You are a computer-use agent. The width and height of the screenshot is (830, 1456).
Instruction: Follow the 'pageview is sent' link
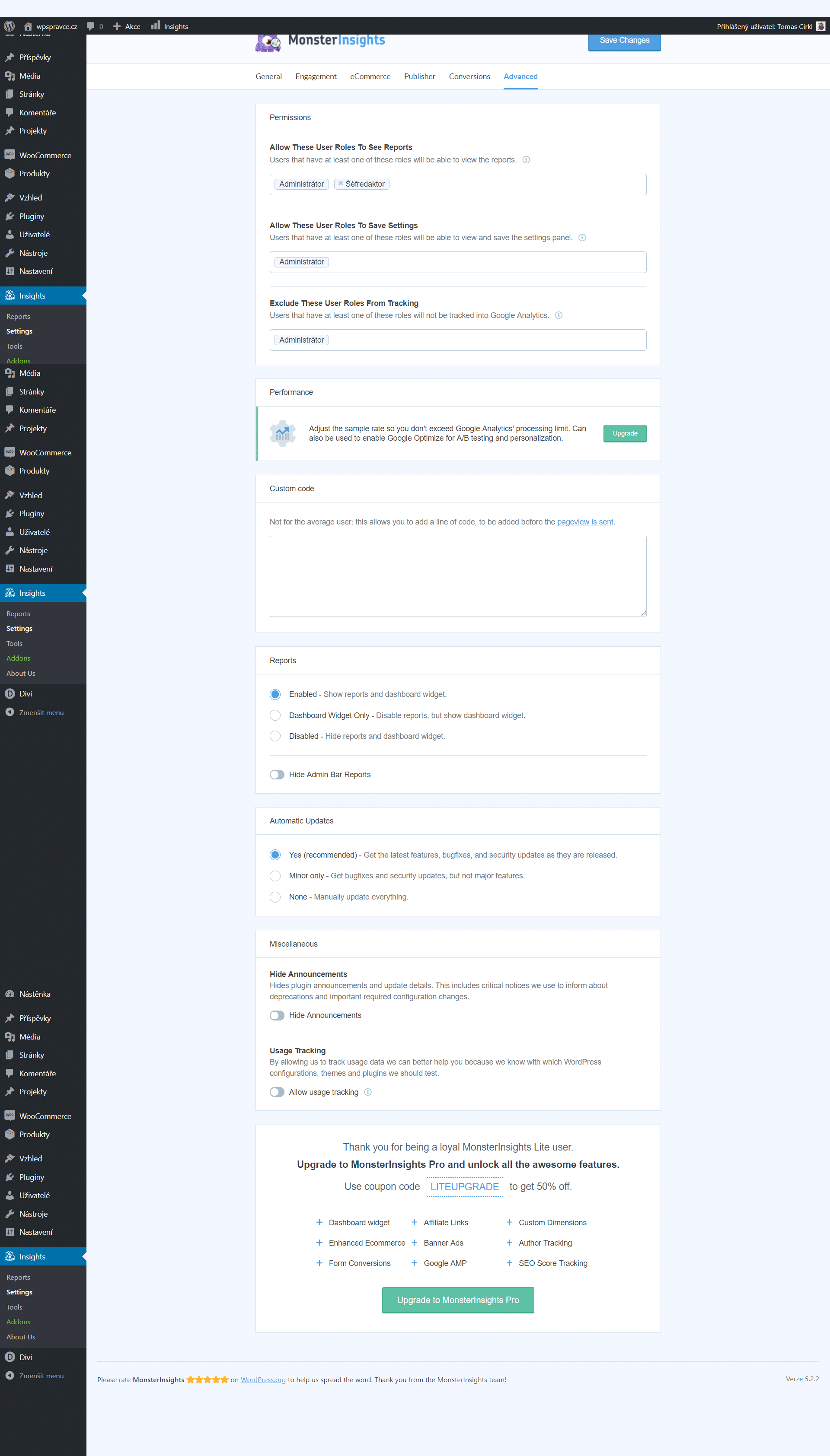585,522
